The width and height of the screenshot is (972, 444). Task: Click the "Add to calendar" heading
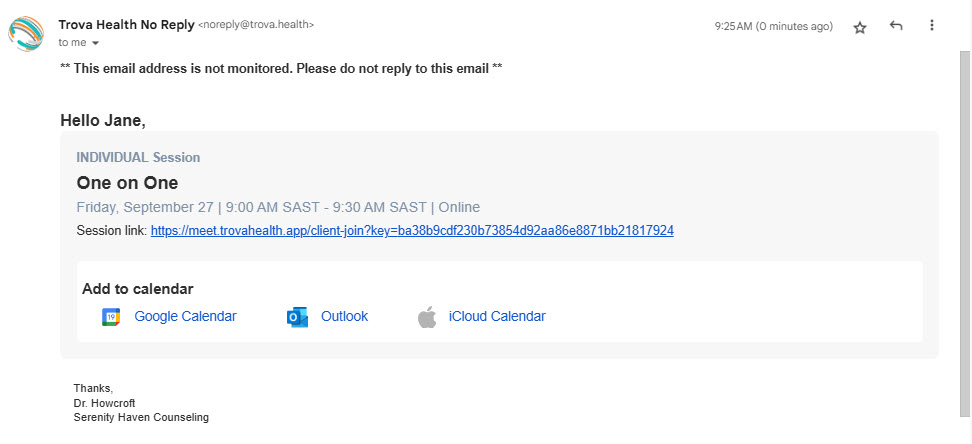click(x=138, y=289)
